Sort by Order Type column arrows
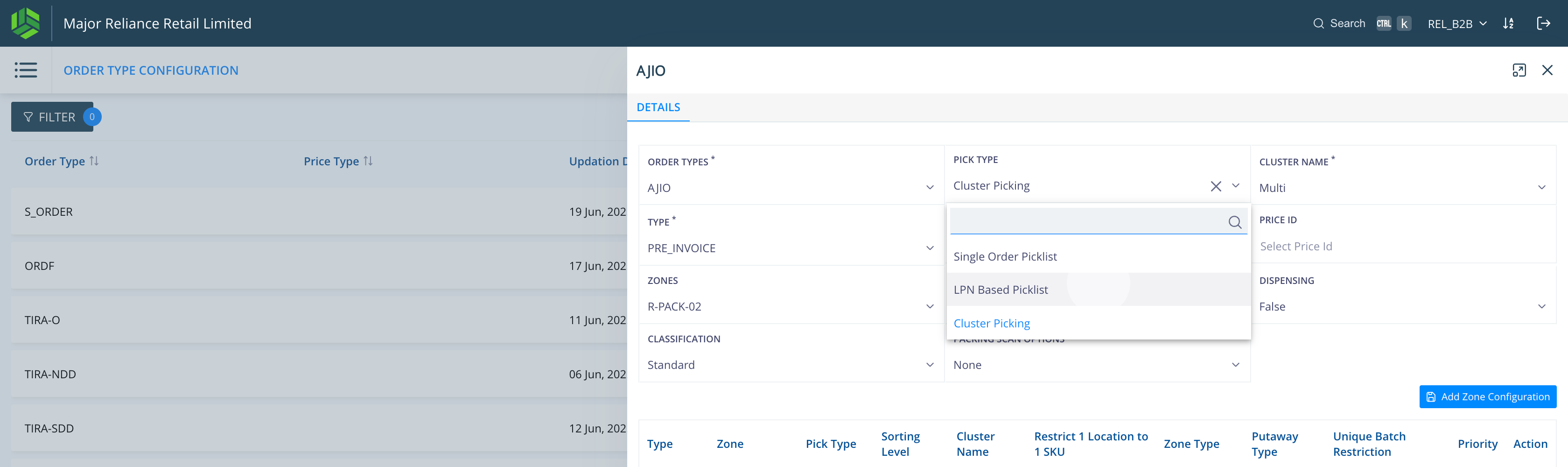 pos(94,161)
